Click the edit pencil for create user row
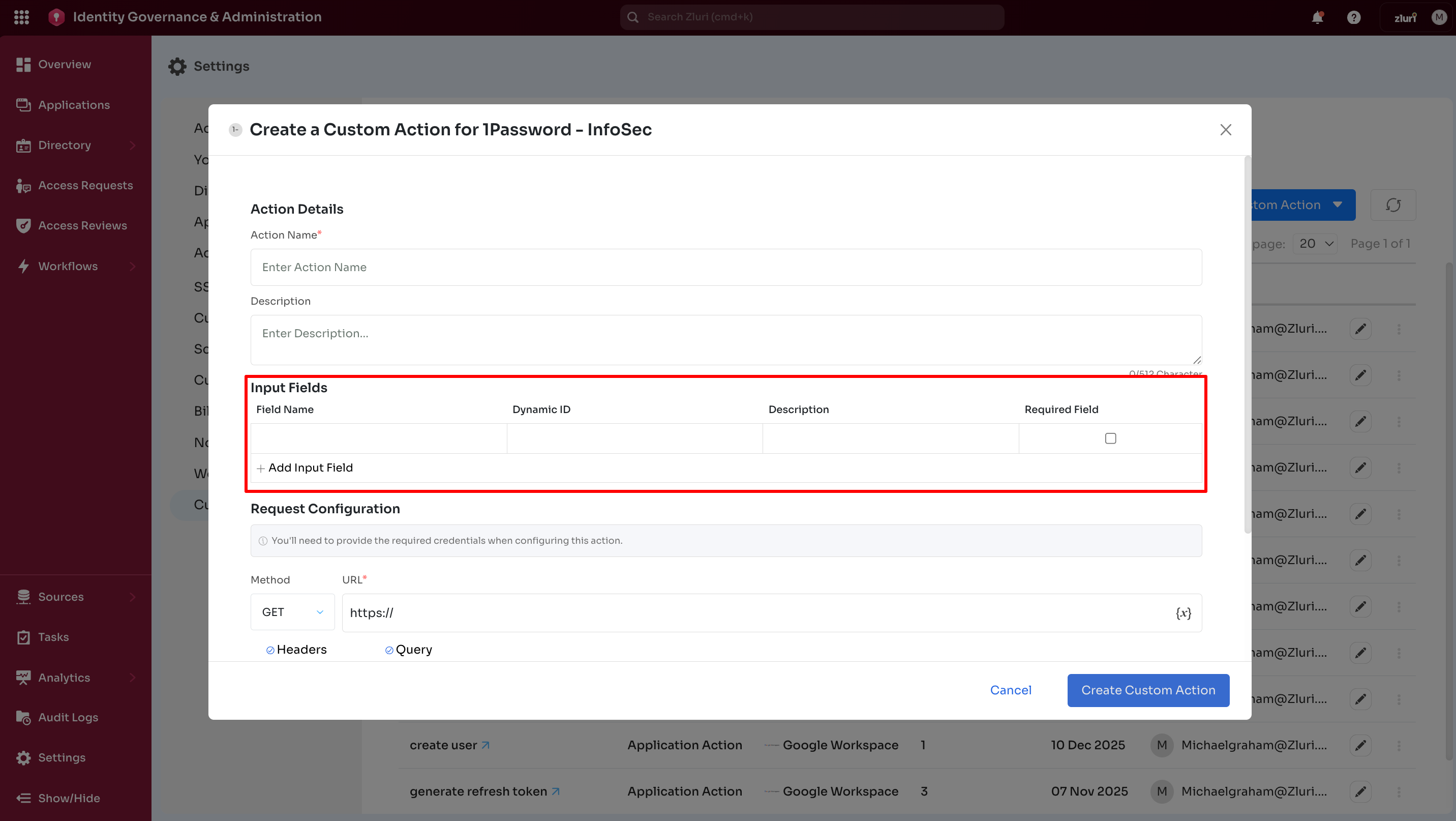 tap(1360, 745)
